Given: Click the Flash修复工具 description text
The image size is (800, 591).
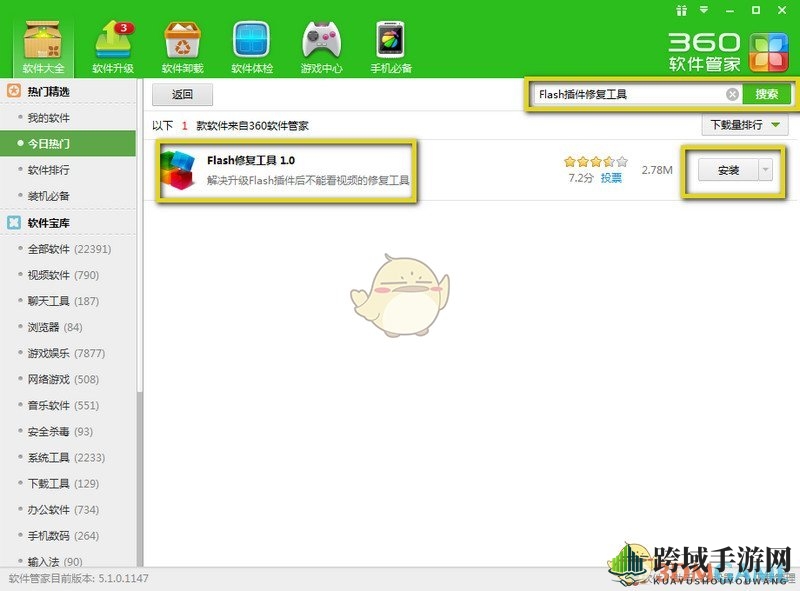Looking at the screenshot, I should click(308, 180).
